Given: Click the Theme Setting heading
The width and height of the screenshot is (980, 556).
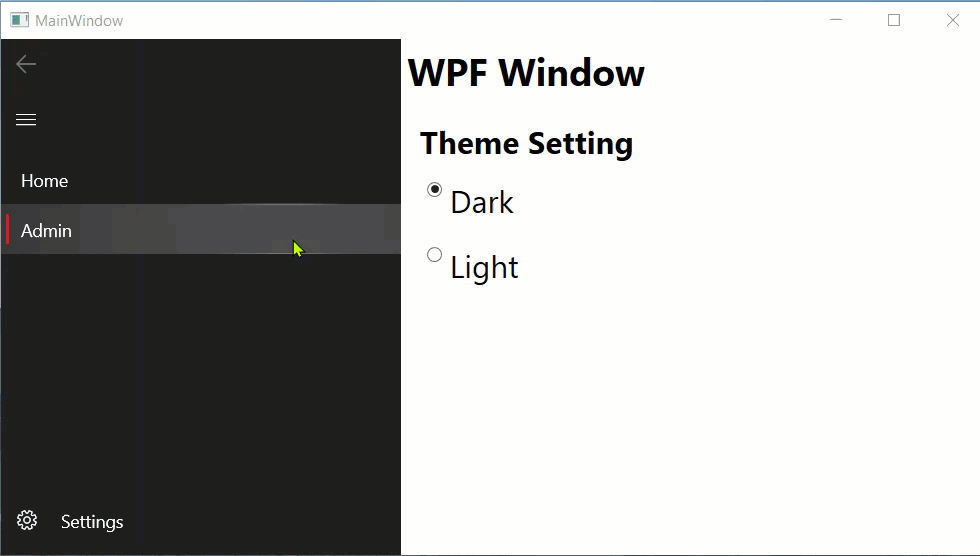Looking at the screenshot, I should click(x=526, y=143).
